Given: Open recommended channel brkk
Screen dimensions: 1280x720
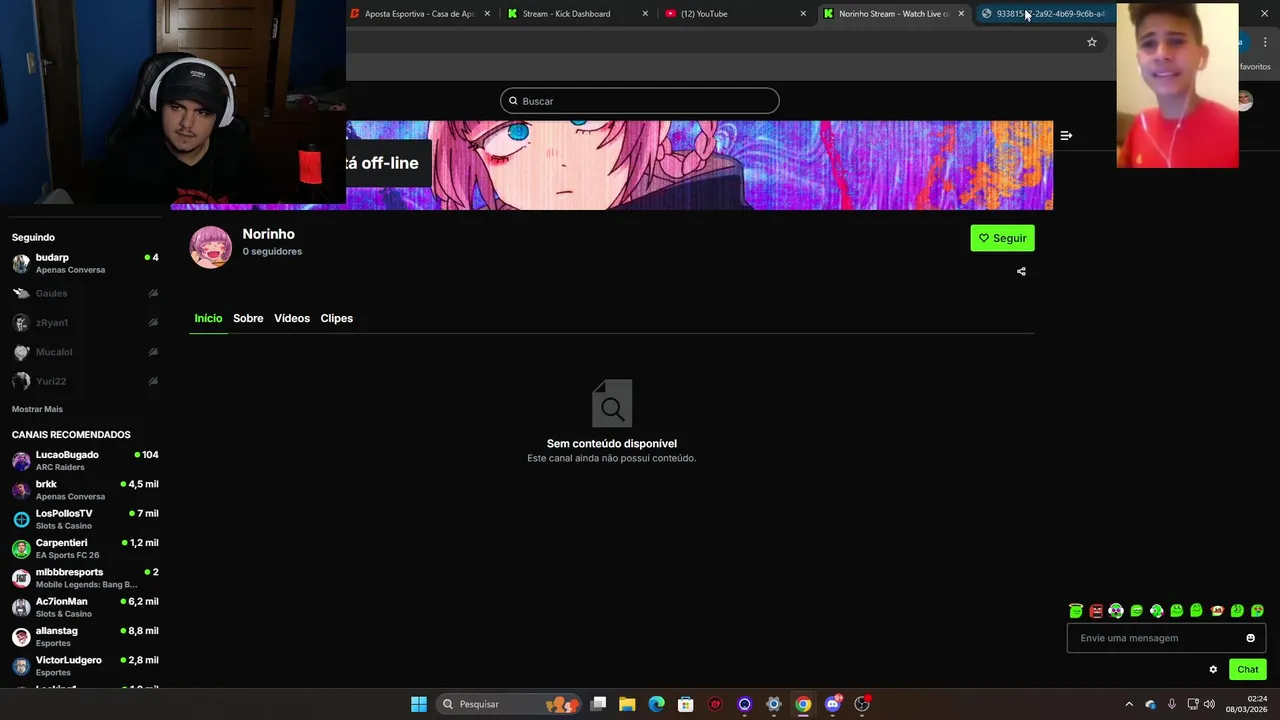Looking at the screenshot, I should point(85,490).
